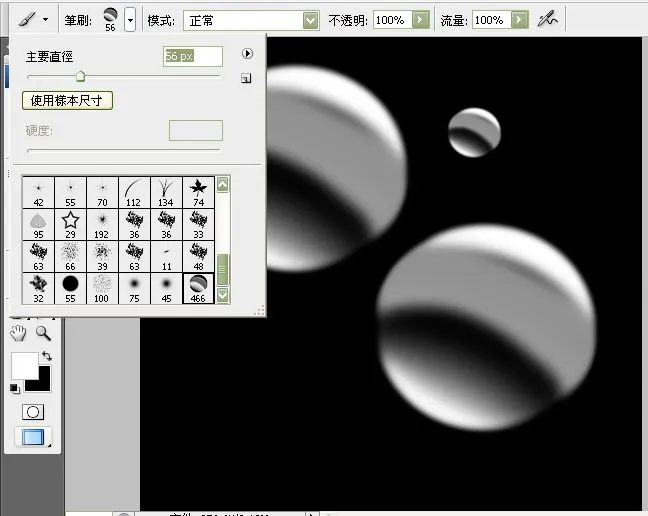Select the soft round brush 75
This screenshot has height=516, width=648.
click(x=134, y=288)
